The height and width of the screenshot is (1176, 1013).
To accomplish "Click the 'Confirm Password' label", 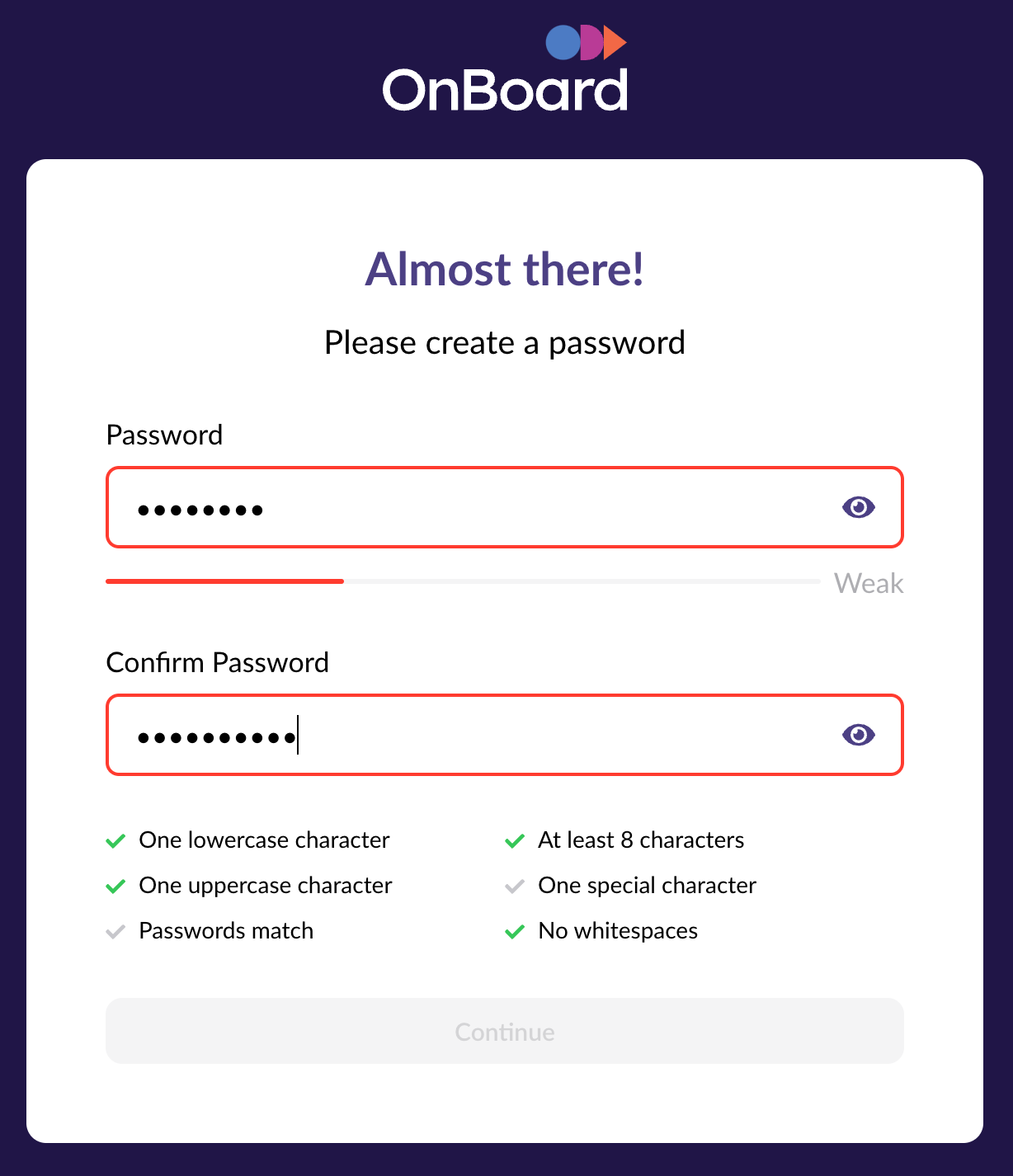I will (x=218, y=662).
